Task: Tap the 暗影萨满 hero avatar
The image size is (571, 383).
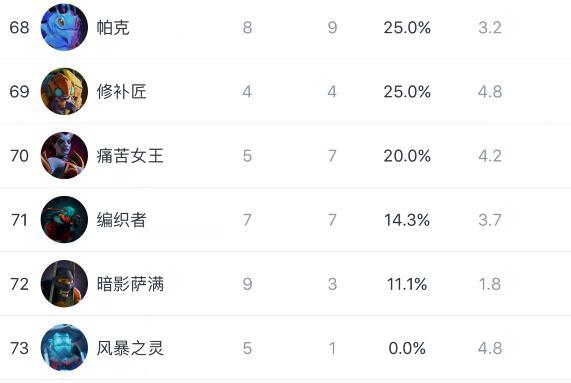Action: (64, 284)
